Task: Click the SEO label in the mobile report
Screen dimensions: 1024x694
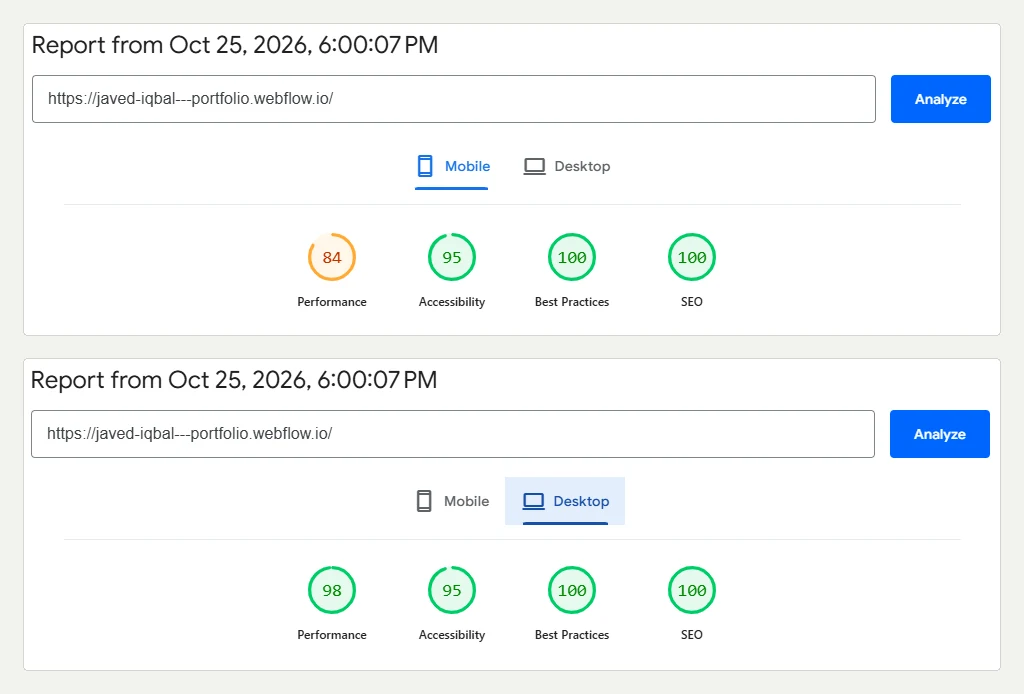Action: 692,302
